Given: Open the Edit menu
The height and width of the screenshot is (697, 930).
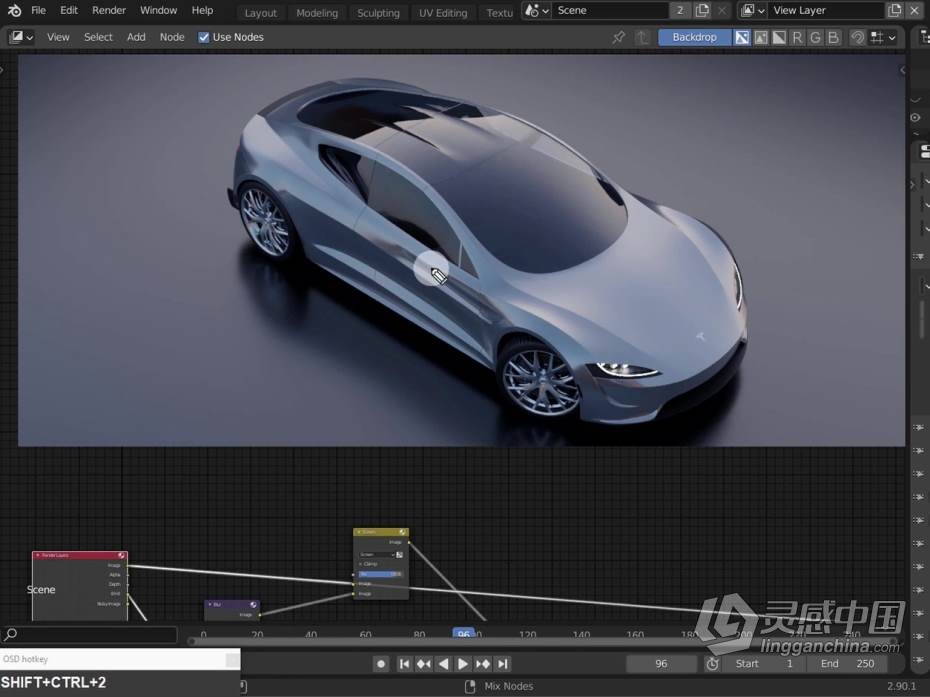Looking at the screenshot, I should pos(69,10).
